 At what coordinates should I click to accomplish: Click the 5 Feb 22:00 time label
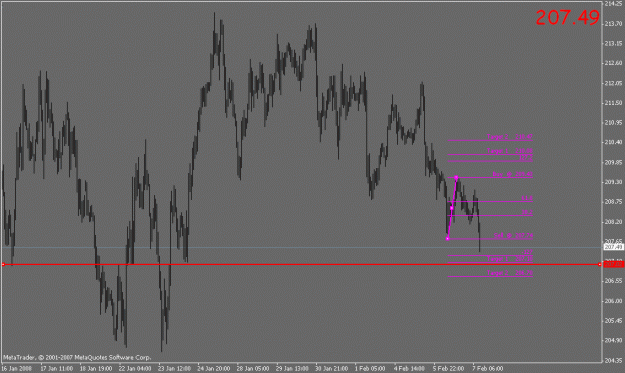[448, 369]
